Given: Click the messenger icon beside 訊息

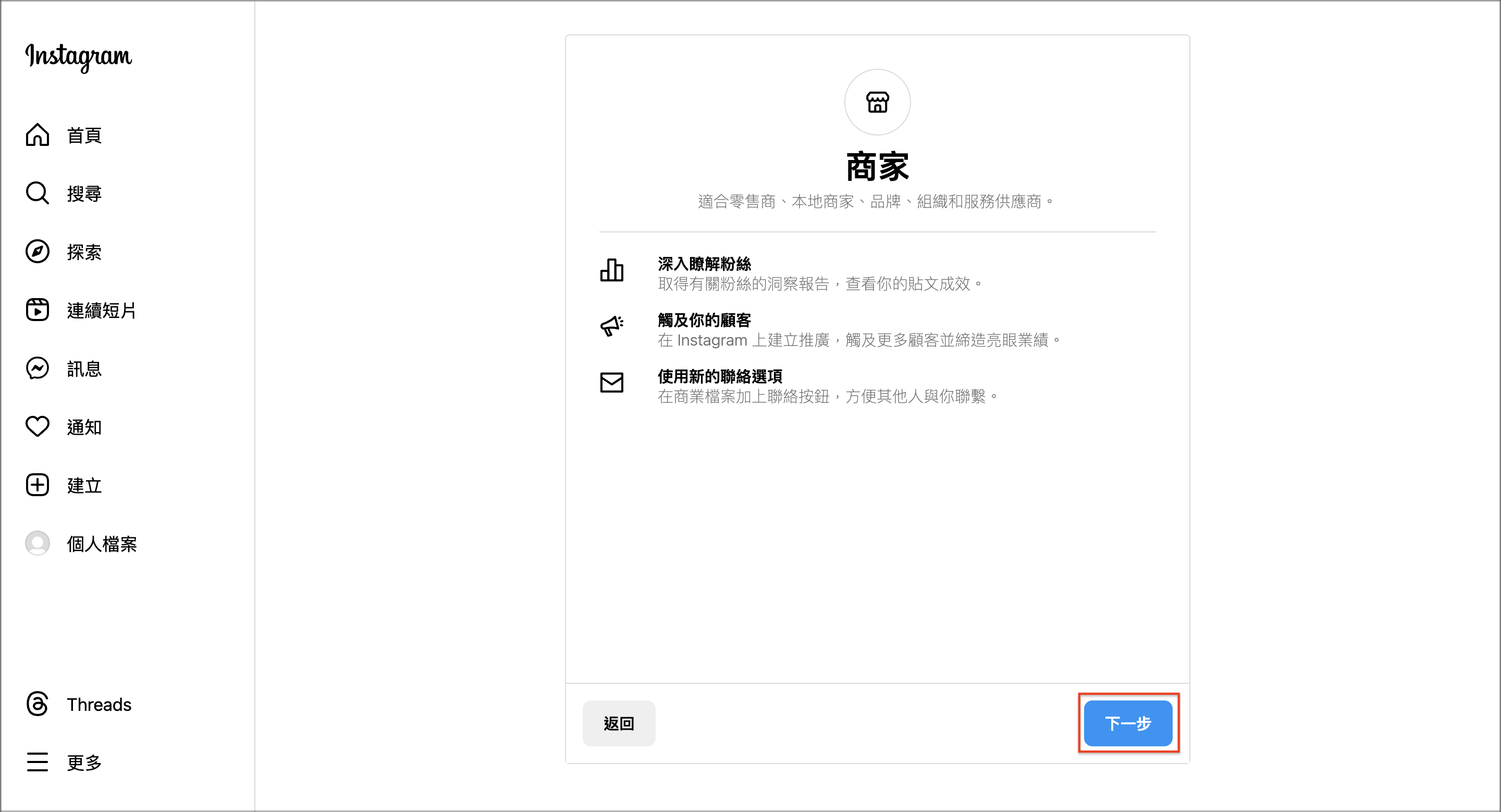Looking at the screenshot, I should pos(38,368).
